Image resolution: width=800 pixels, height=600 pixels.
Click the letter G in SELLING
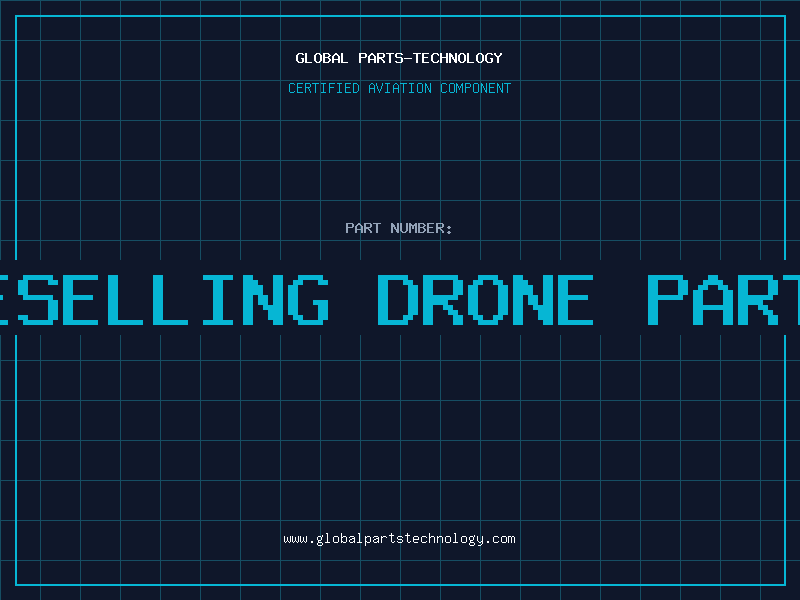309,299
